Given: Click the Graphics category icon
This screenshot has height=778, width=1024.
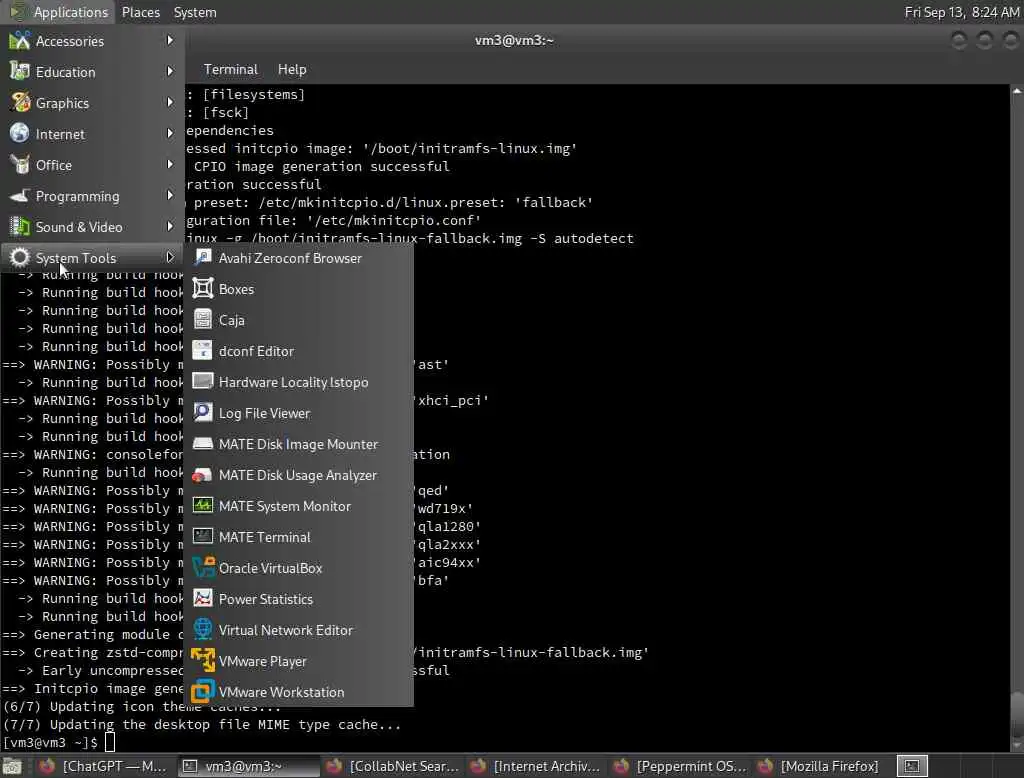Looking at the screenshot, I should click(x=20, y=103).
